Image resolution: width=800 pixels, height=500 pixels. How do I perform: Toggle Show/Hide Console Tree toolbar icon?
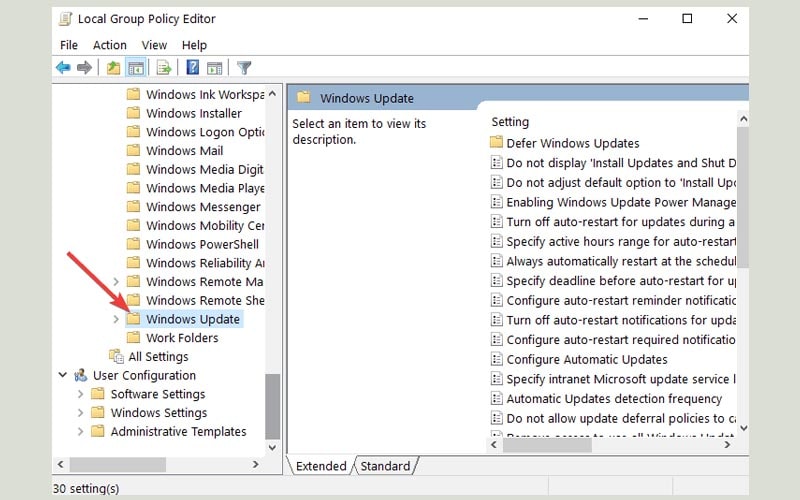136,68
